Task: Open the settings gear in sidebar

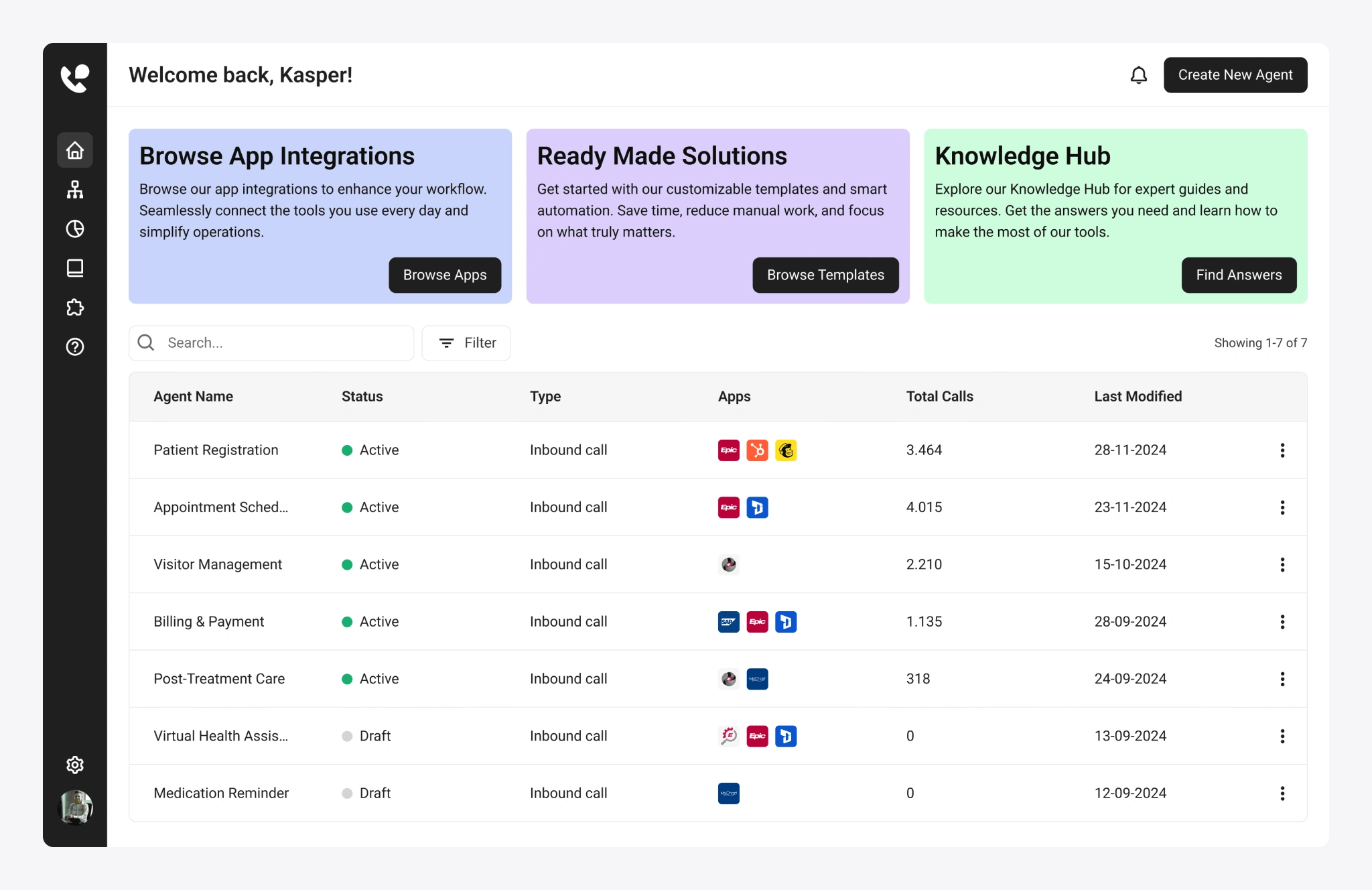Action: [75, 765]
